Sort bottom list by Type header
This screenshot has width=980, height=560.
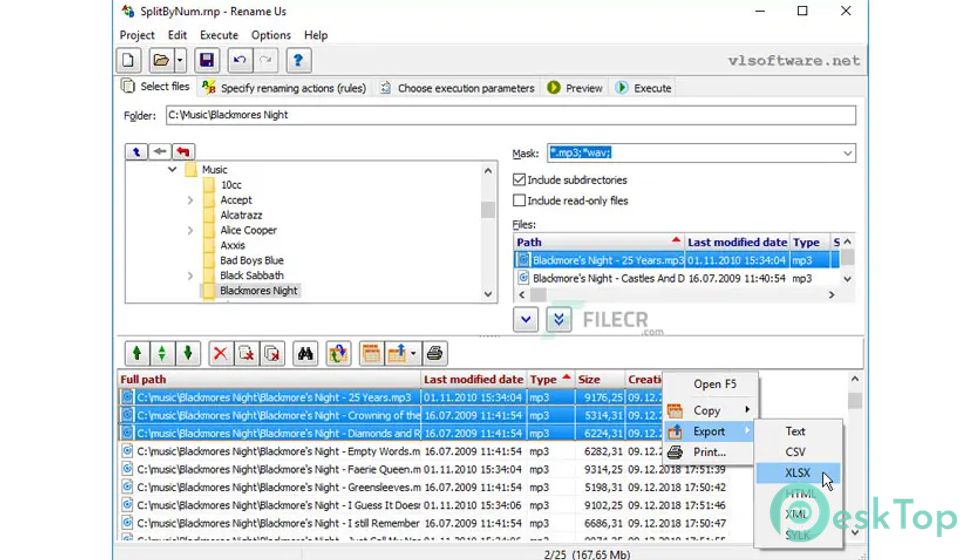551,379
